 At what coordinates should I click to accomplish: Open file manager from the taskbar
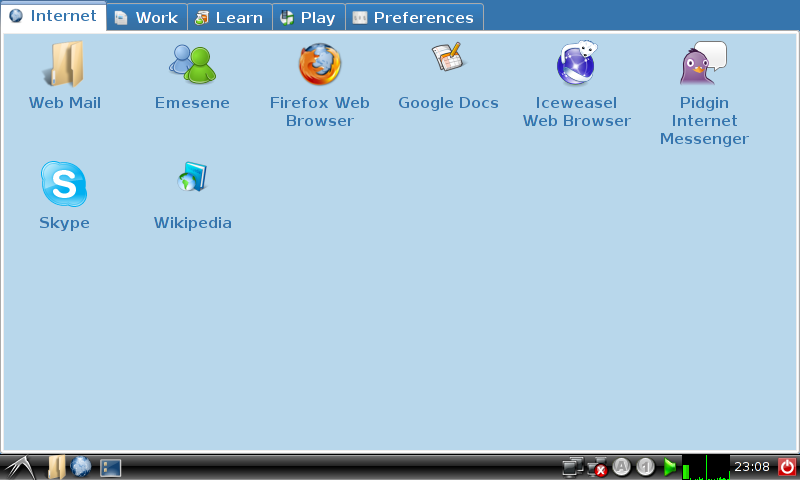[56, 467]
